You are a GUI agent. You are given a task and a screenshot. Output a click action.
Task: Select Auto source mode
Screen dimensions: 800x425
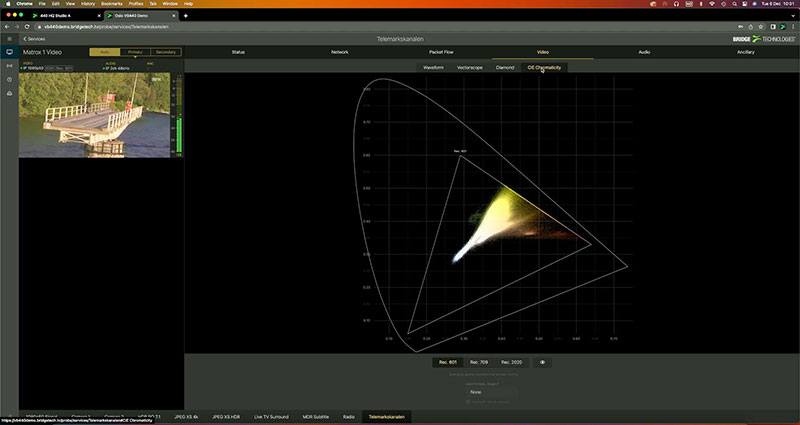(x=105, y=52)
